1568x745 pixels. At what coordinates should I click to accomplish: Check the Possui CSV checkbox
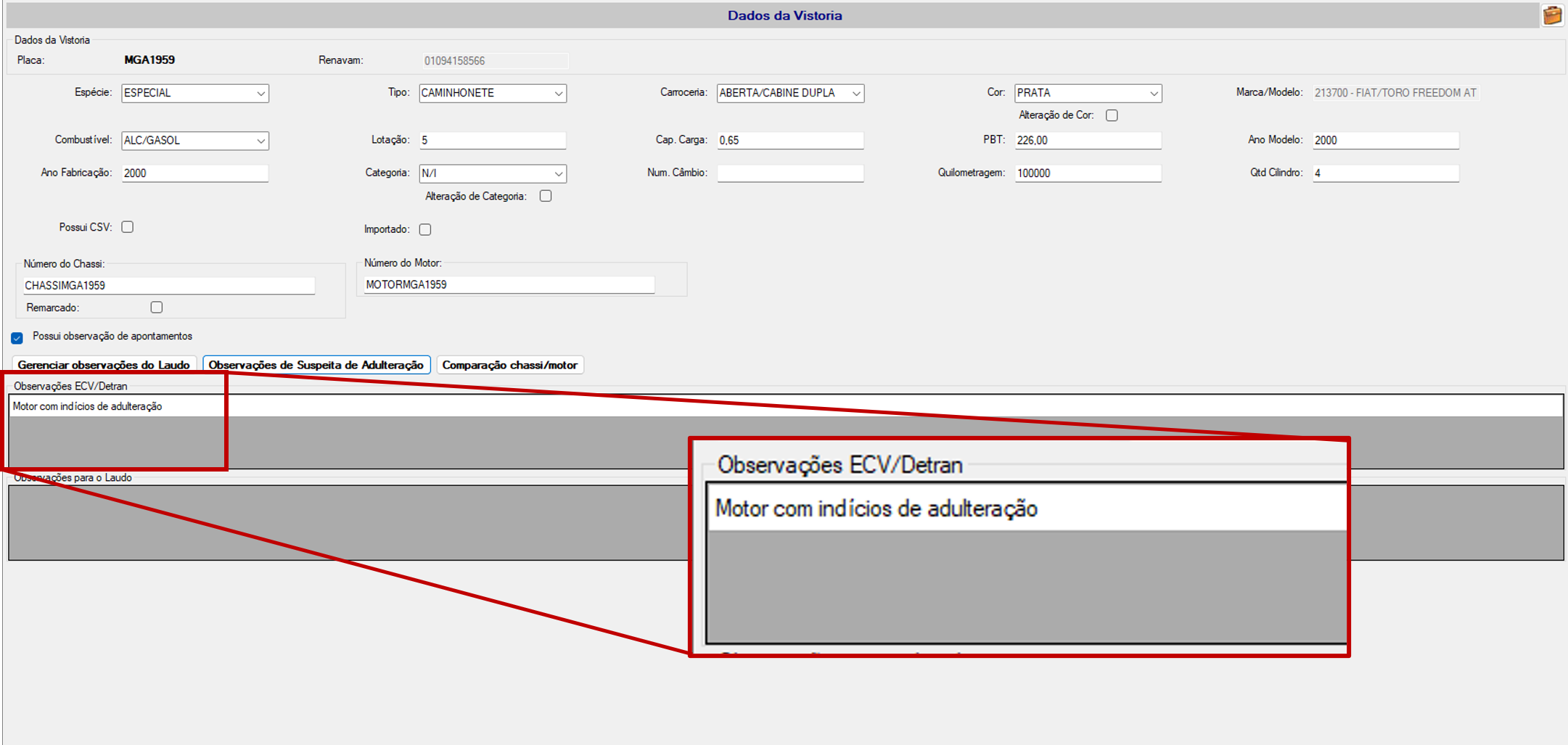click(128, 227)
